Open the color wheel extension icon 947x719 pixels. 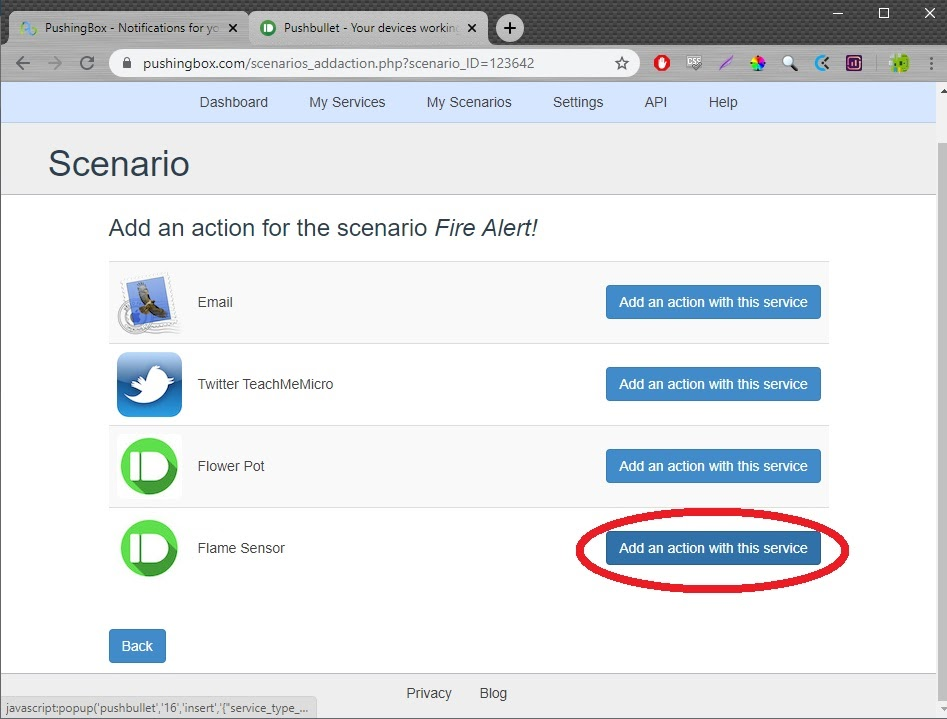(758, 63)
